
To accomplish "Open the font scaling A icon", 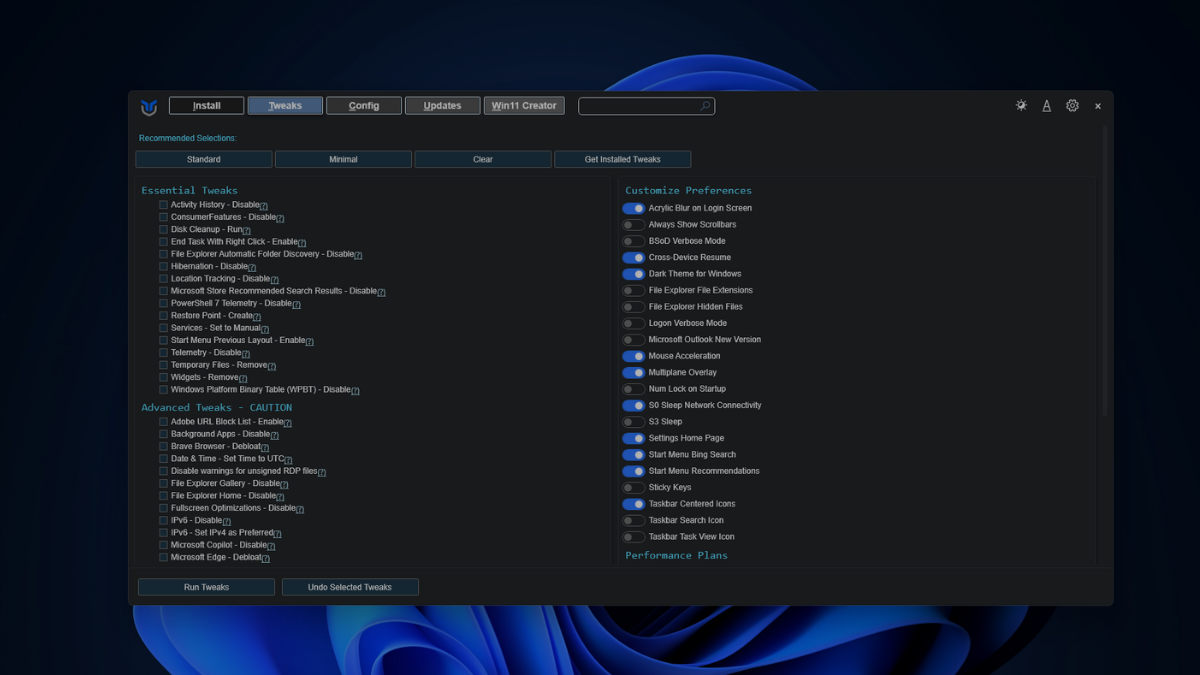I will pos(1047,105).
